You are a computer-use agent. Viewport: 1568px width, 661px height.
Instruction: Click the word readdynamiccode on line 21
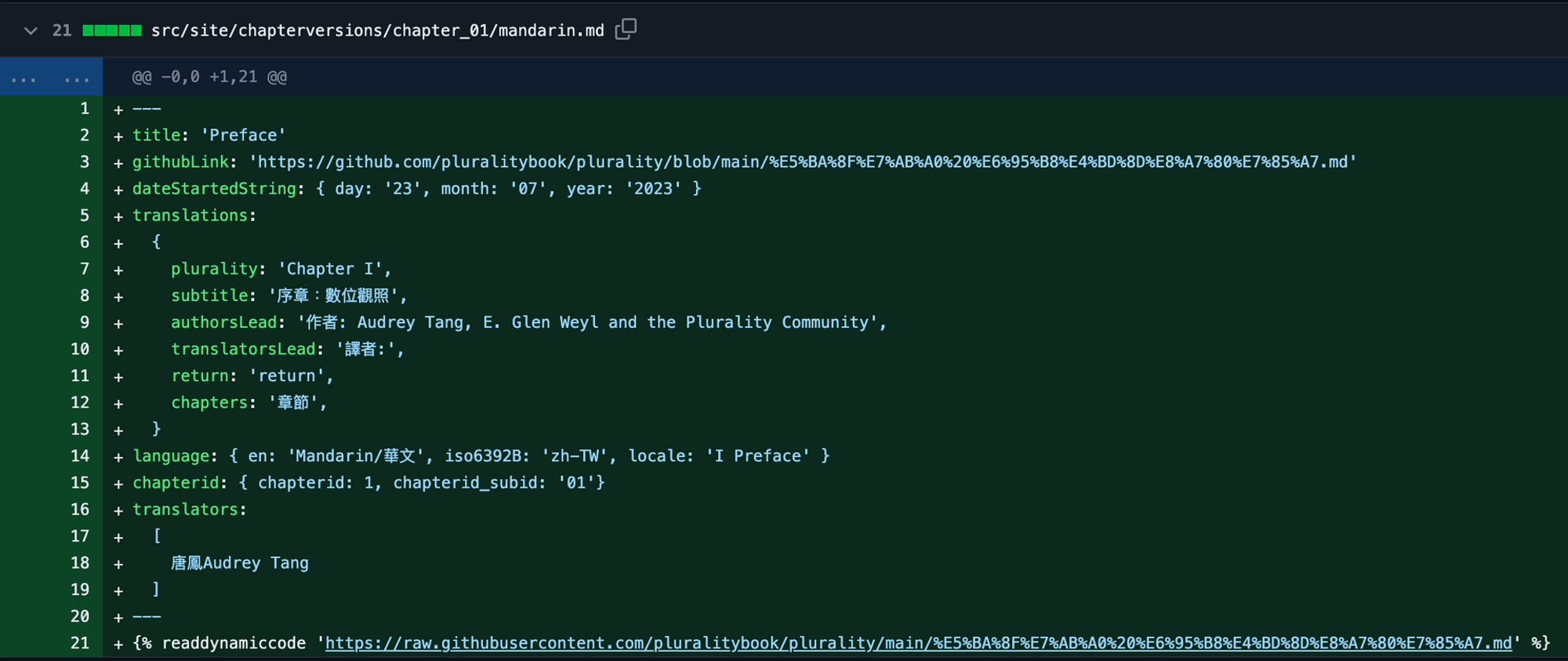[x=234, y=643]
